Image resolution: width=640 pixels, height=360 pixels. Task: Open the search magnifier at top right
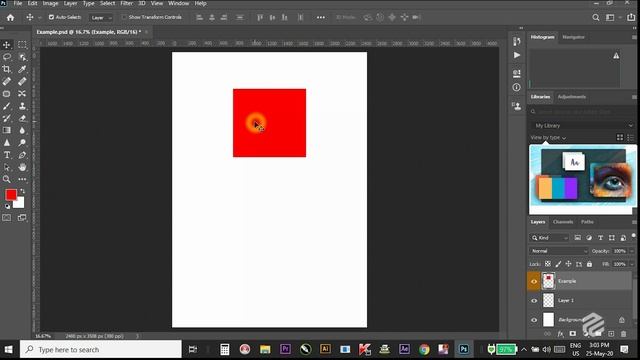tap(596, 17)
